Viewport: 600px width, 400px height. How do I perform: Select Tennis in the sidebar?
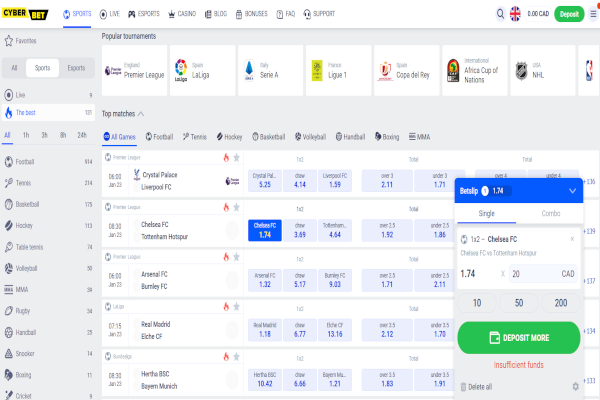coord(48,183)
